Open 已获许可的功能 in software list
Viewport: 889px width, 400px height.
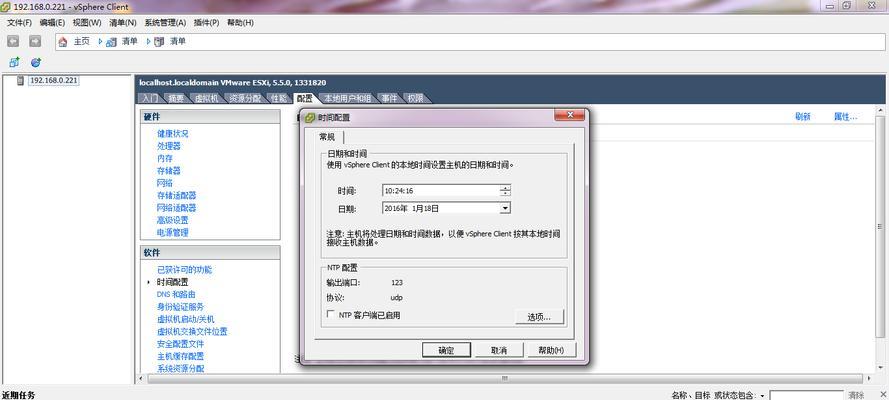[x=185, y=270]
